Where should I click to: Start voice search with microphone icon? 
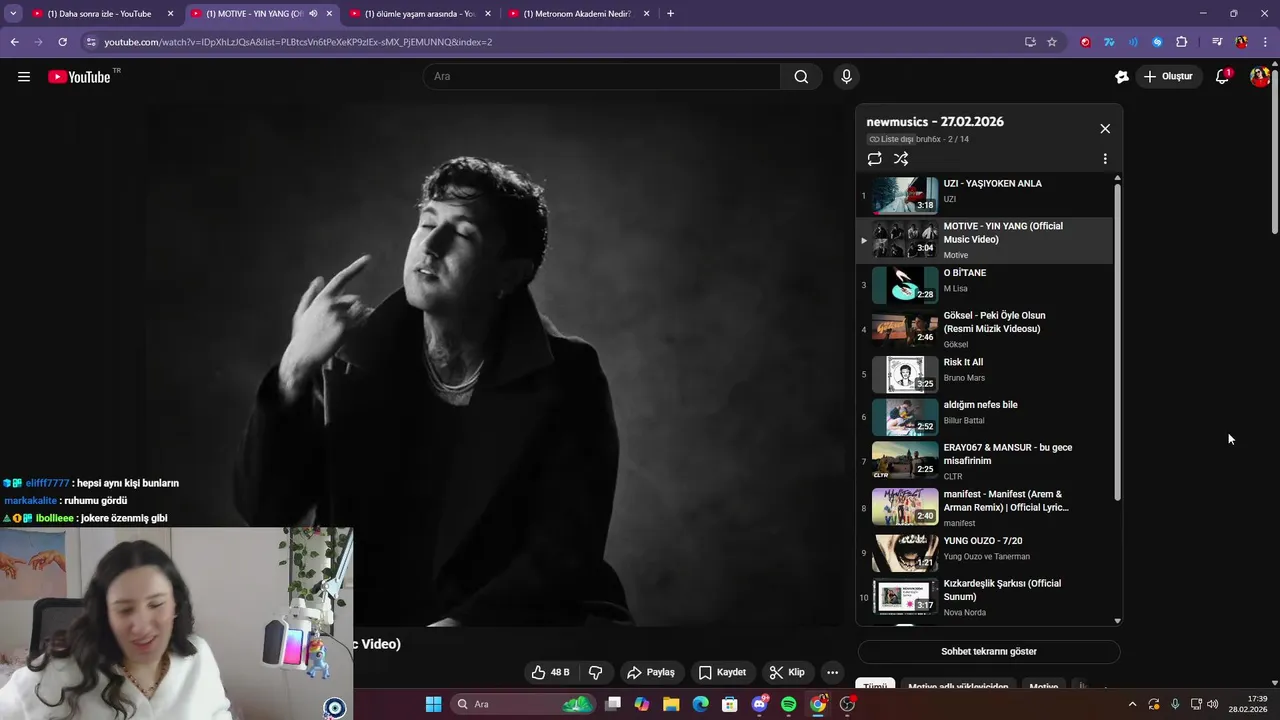click(846, 77)
